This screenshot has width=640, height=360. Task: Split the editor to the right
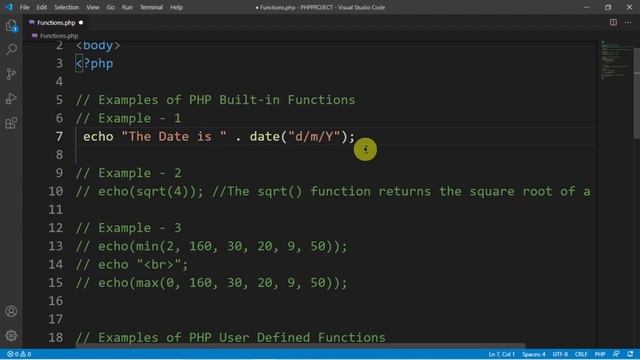click(613, 22)
